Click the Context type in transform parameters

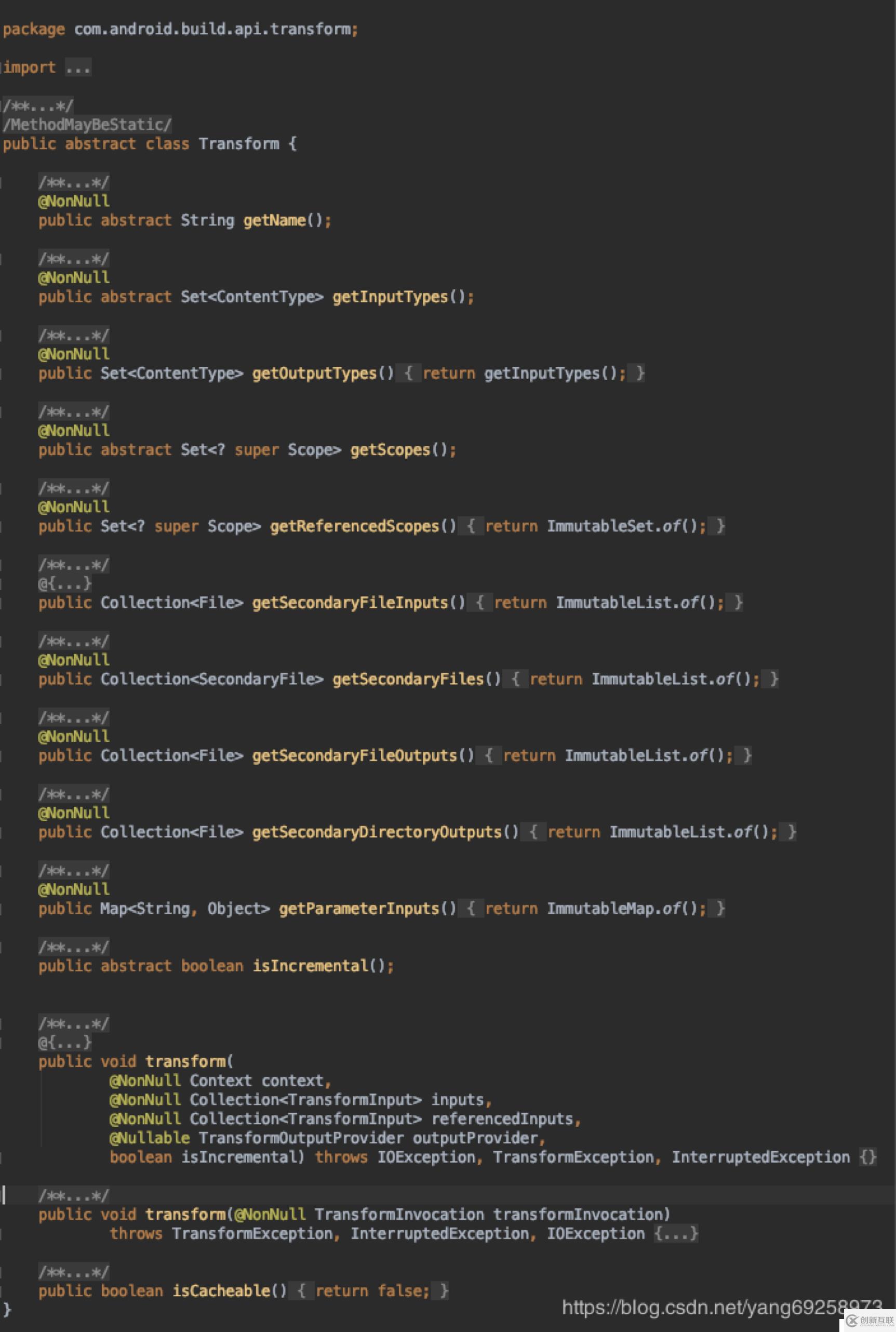(221, 1081)
